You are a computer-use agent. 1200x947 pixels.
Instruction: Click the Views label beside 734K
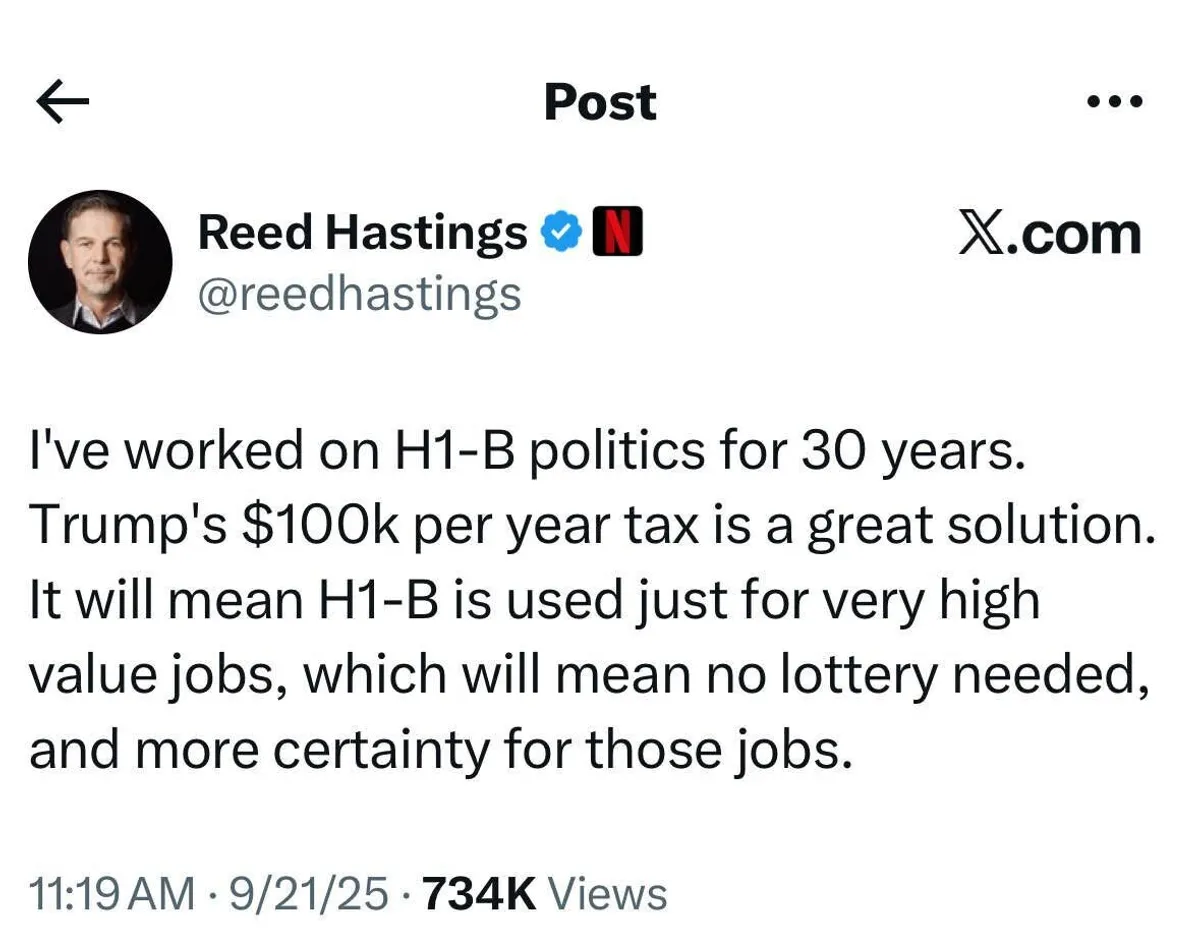[x=609, y=893]
